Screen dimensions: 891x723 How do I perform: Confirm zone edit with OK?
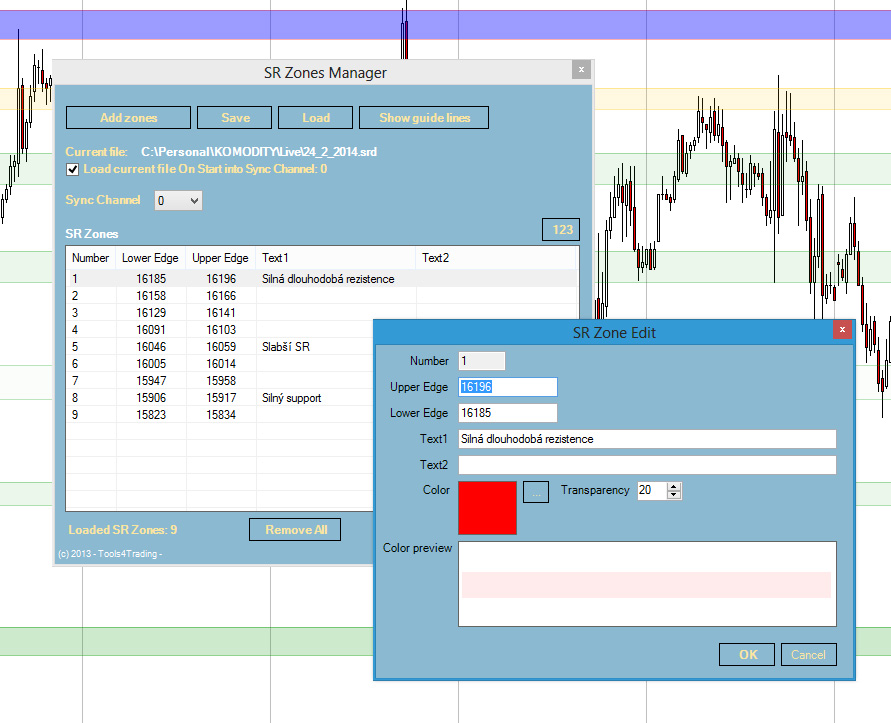pos(747,655)
